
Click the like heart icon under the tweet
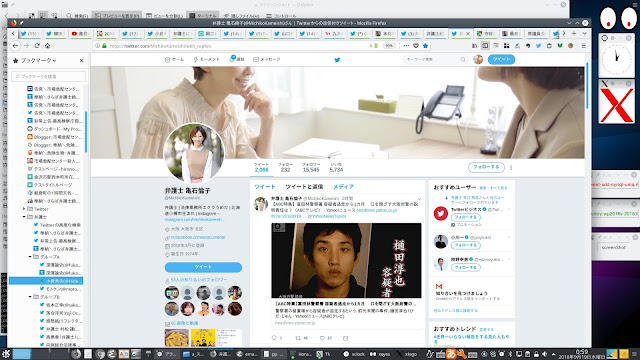[322, 338]
